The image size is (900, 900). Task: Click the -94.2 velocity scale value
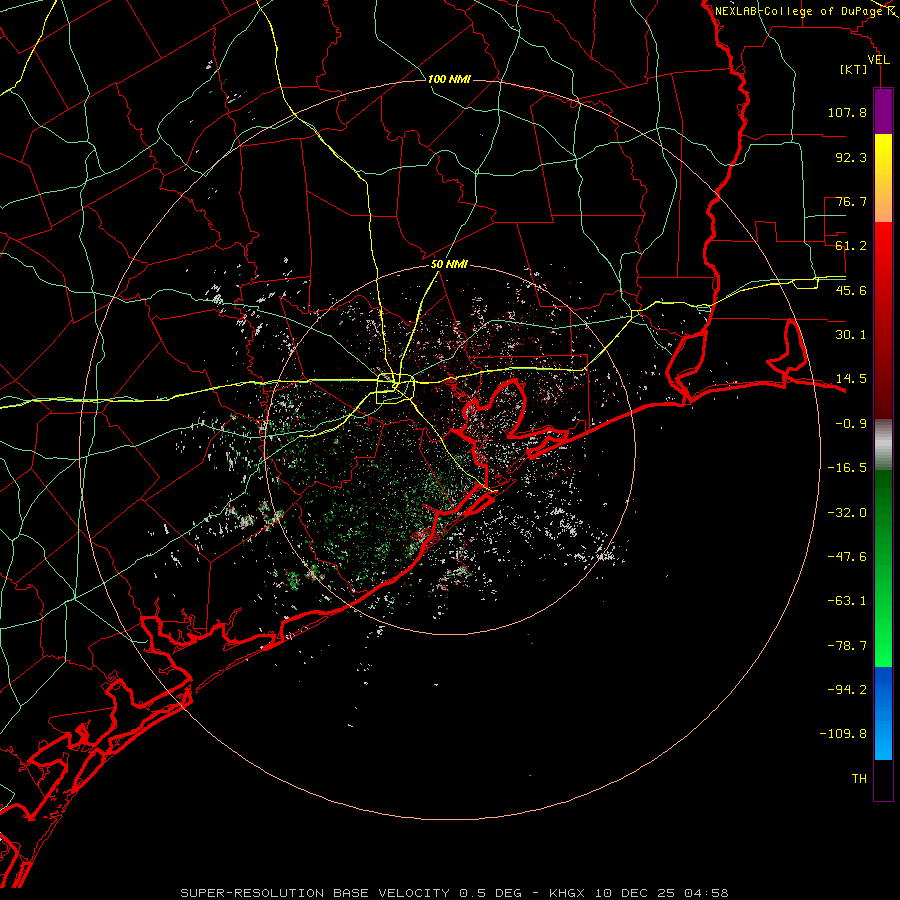pos(847,690)
